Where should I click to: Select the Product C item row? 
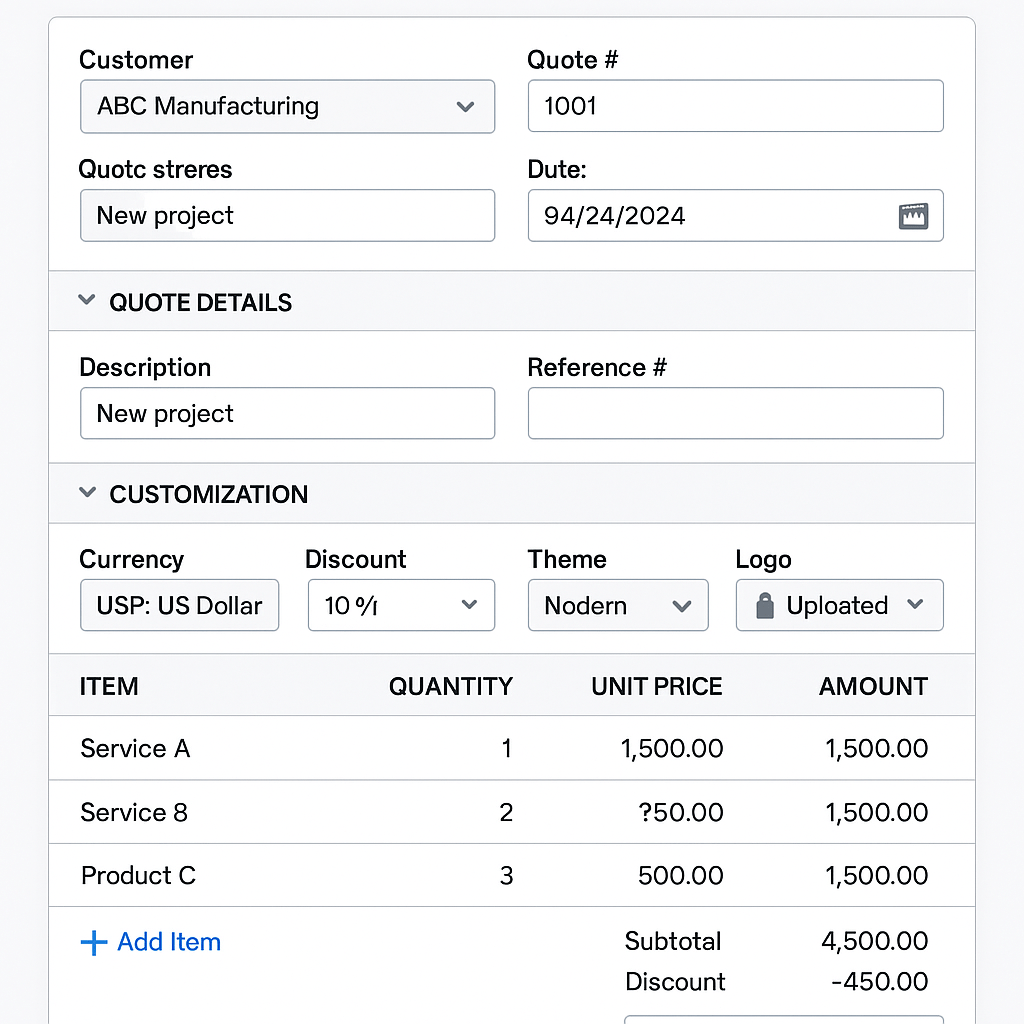[138, 876]
